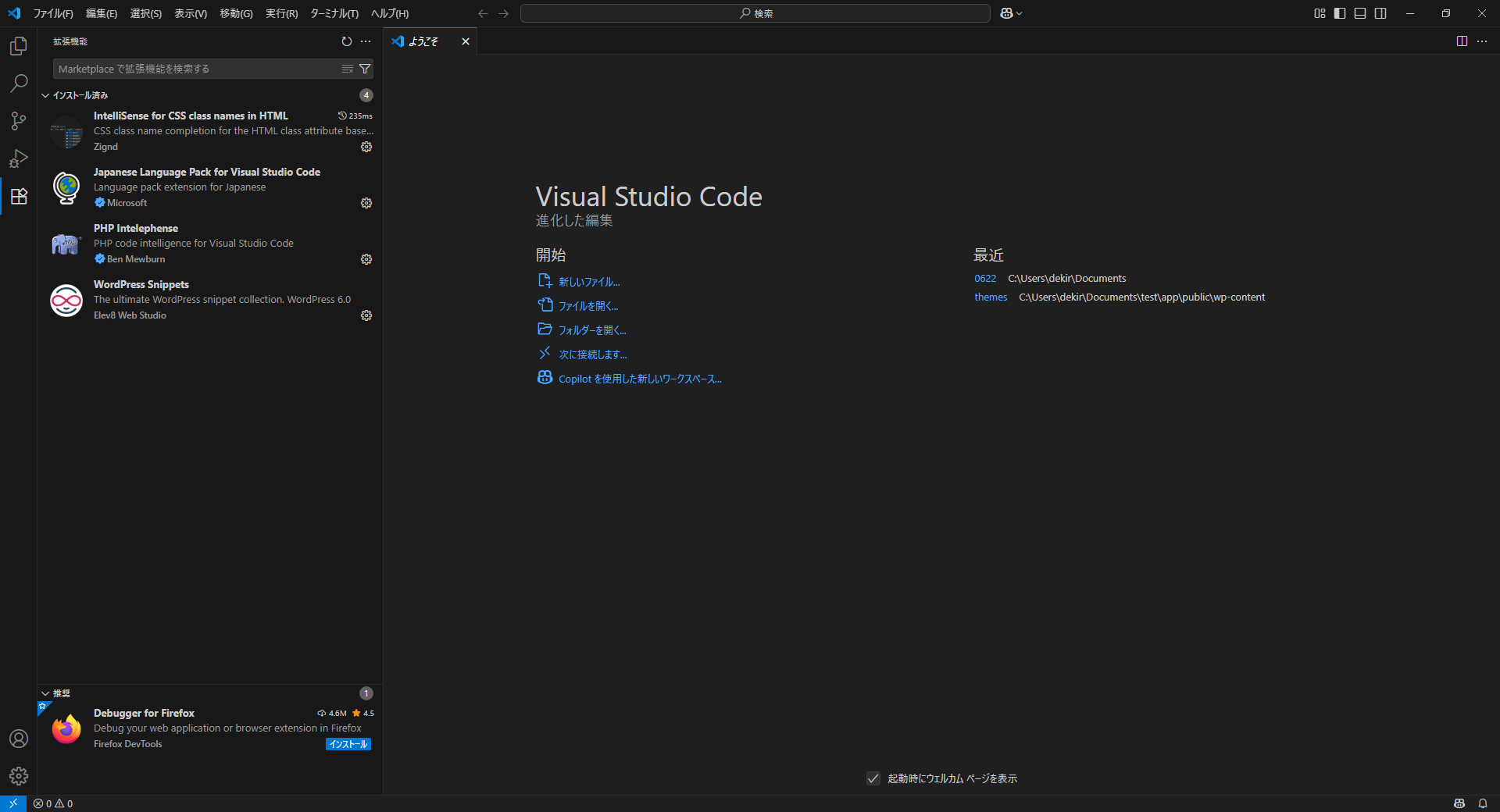Show errors and warnings in status bar
The height and width of the screenshot is (812, 1500).
53,803
